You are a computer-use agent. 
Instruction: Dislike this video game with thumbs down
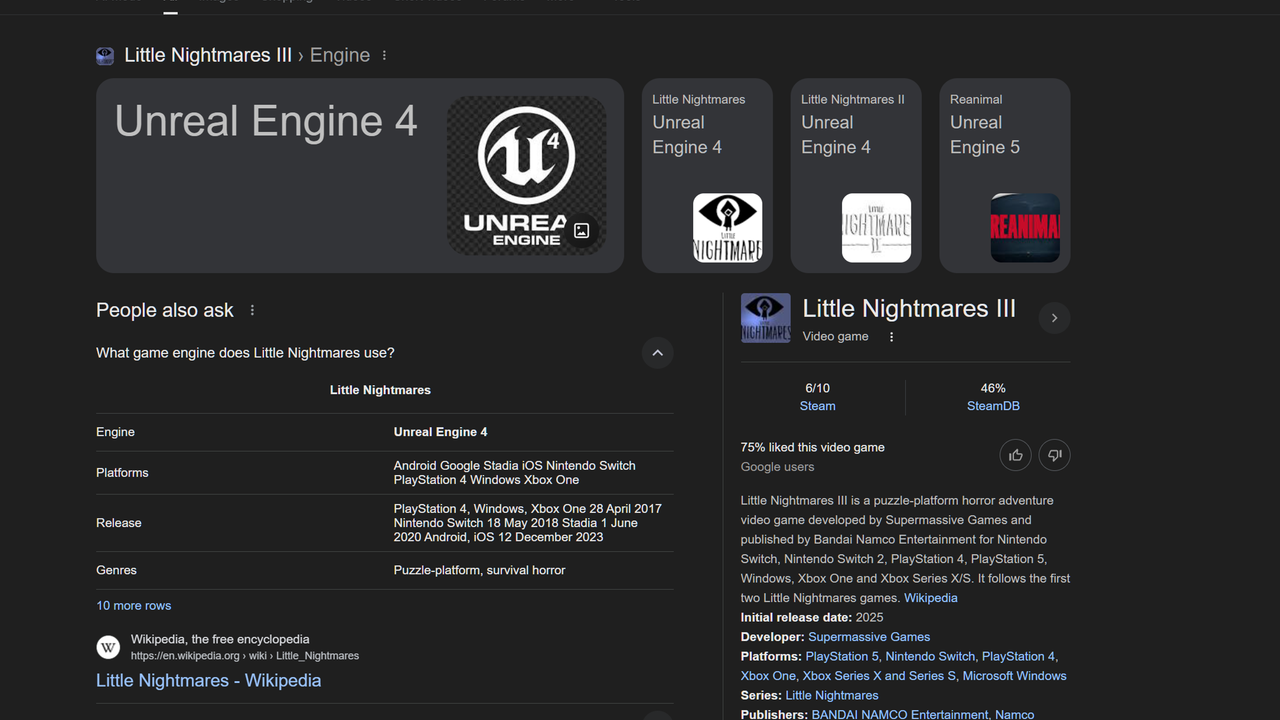point(1054,455)
